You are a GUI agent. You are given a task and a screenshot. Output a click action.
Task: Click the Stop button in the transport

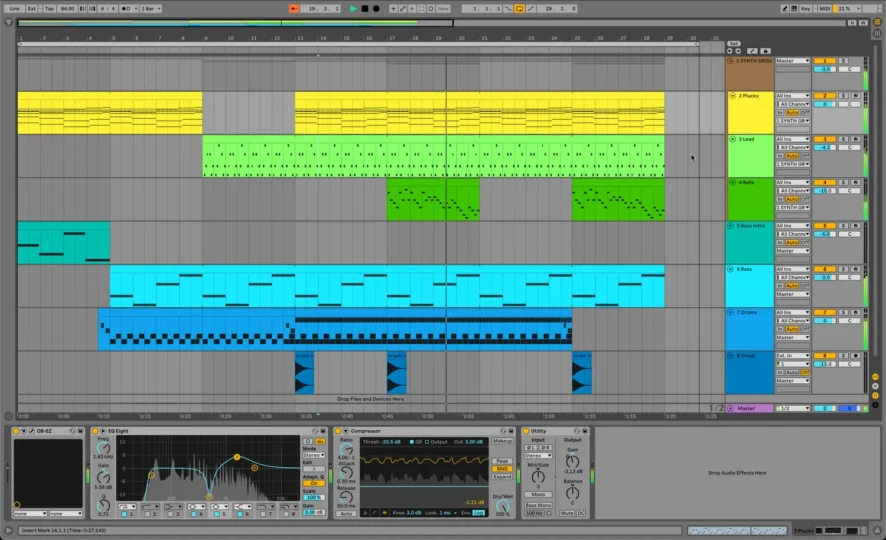[364, 8]
